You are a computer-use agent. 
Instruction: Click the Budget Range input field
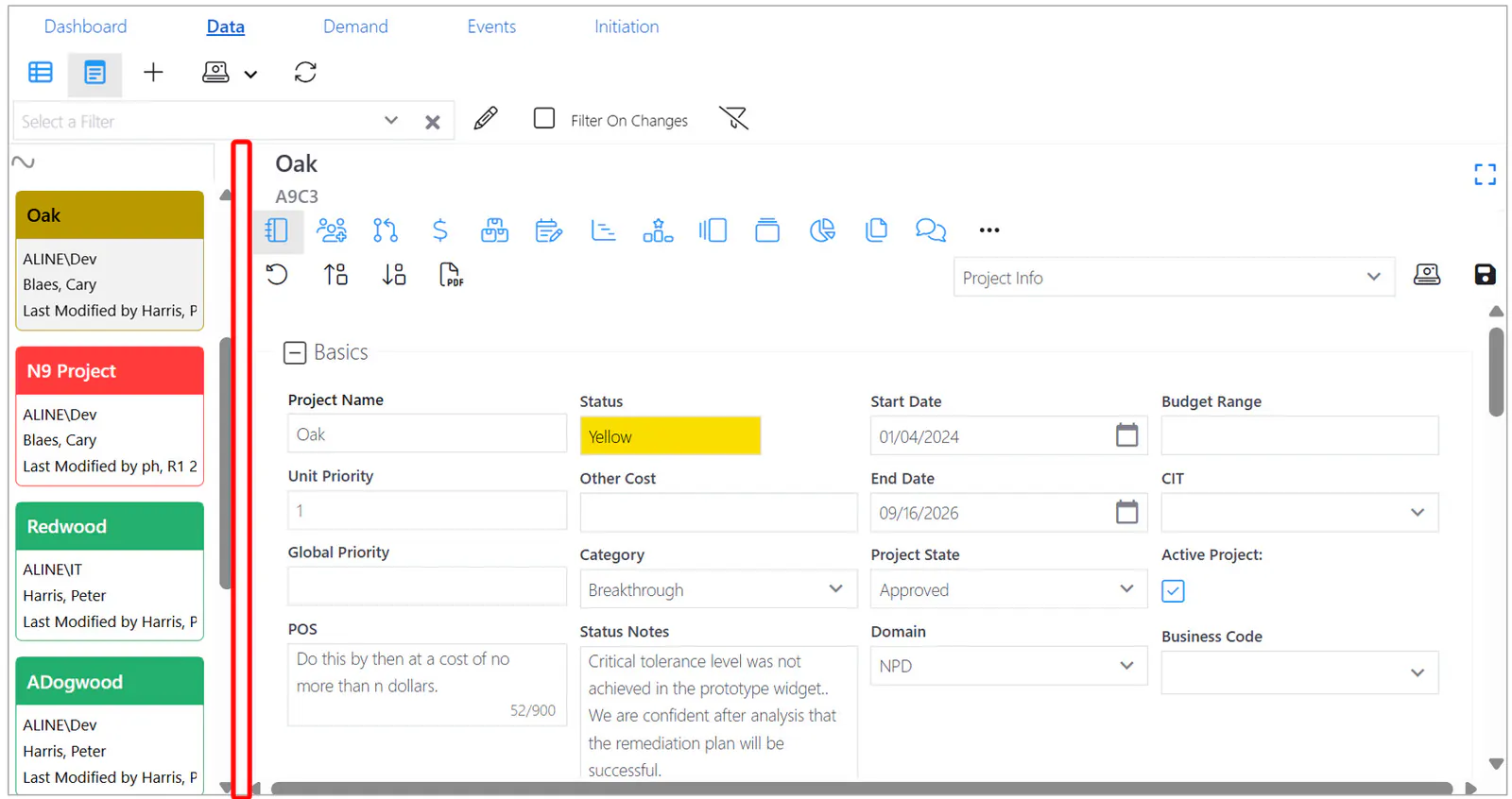point(1299,436)
